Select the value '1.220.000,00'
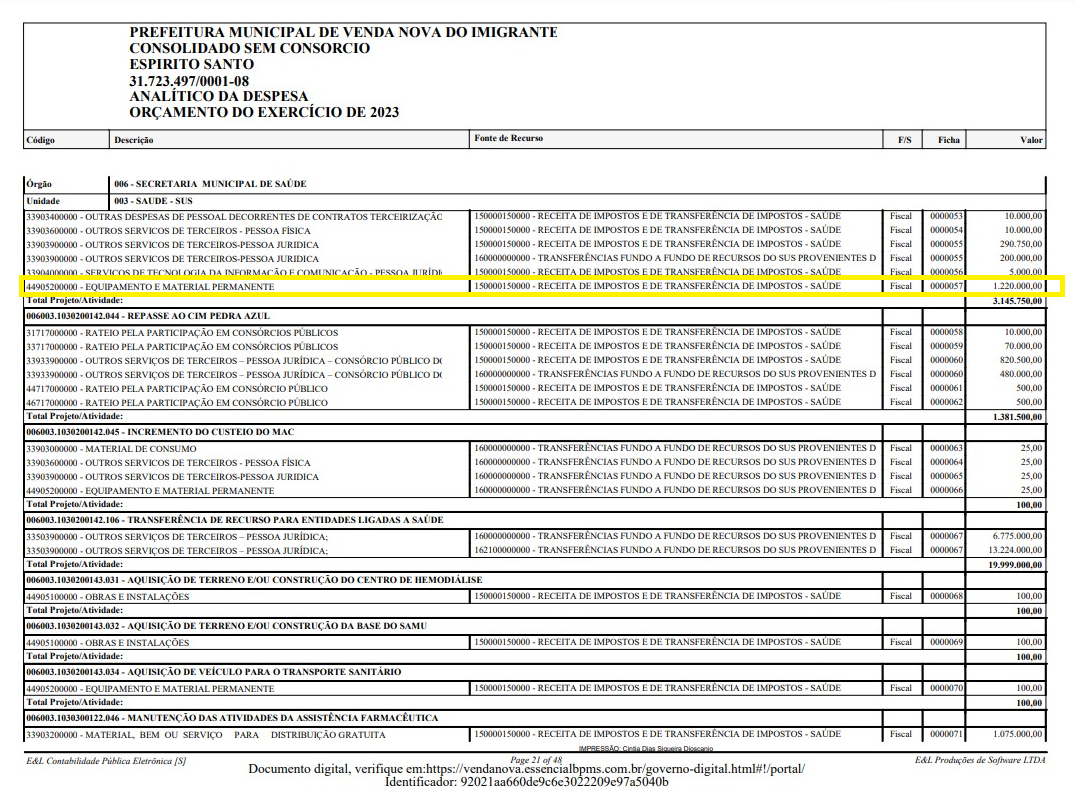This screenshot has height=792, width=1075. tap(1017, 286)
